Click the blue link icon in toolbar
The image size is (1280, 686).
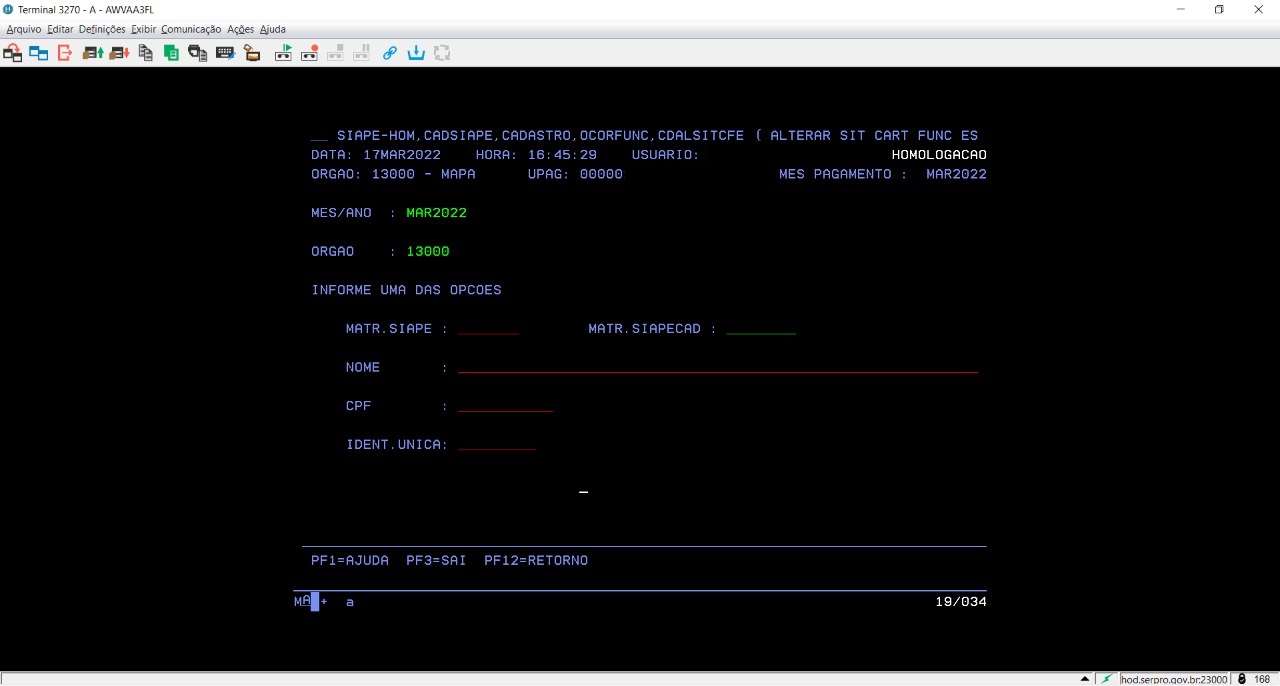coord(390,53)
